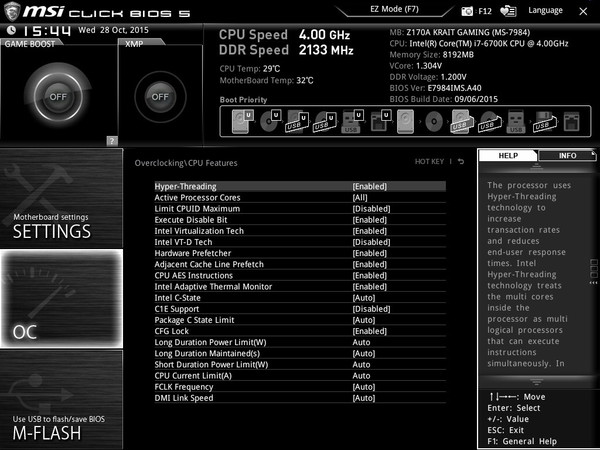Toggle the GAME BOOST knob

pos(58,96)
